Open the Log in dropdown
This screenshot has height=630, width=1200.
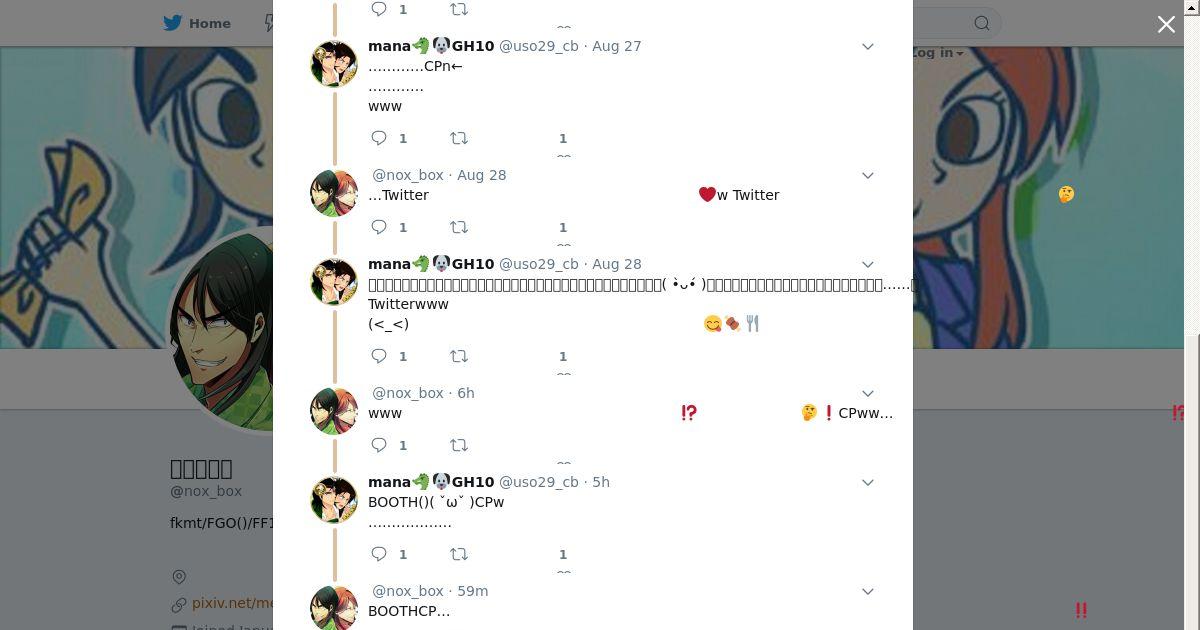point(937,53)
